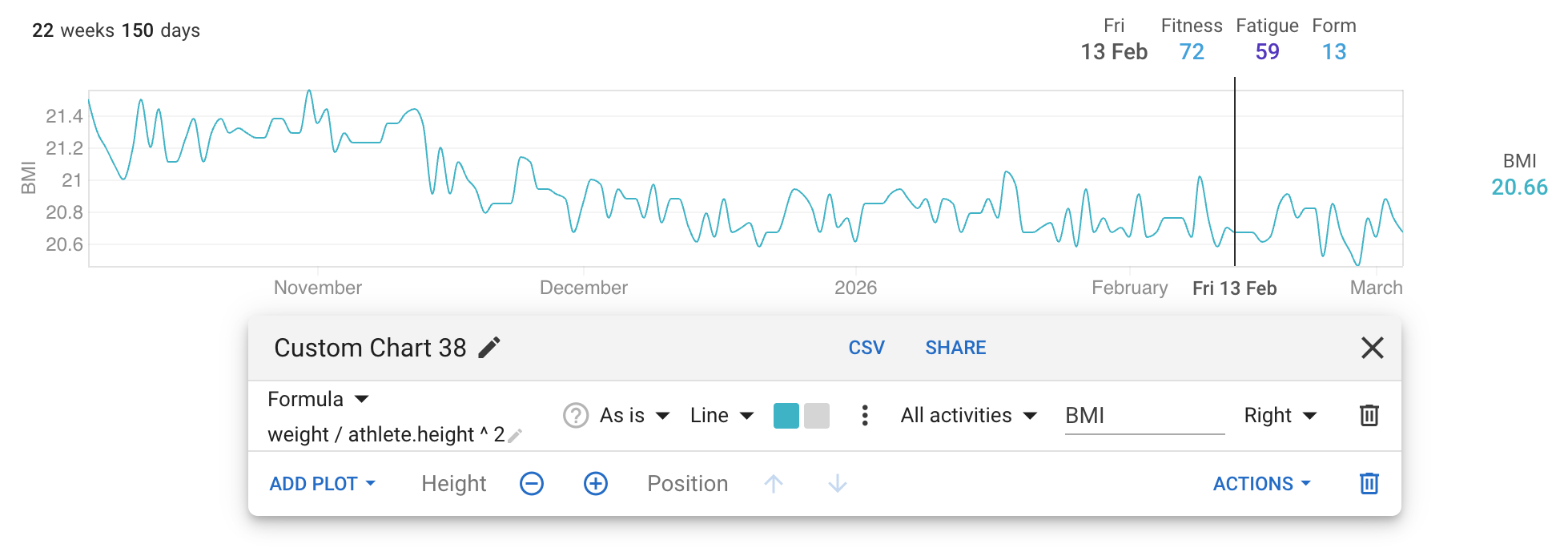Click the three-dot options icon beside color swatches
The width and height of the screenshot is (1568, 548).
click(x=865, y=416)
